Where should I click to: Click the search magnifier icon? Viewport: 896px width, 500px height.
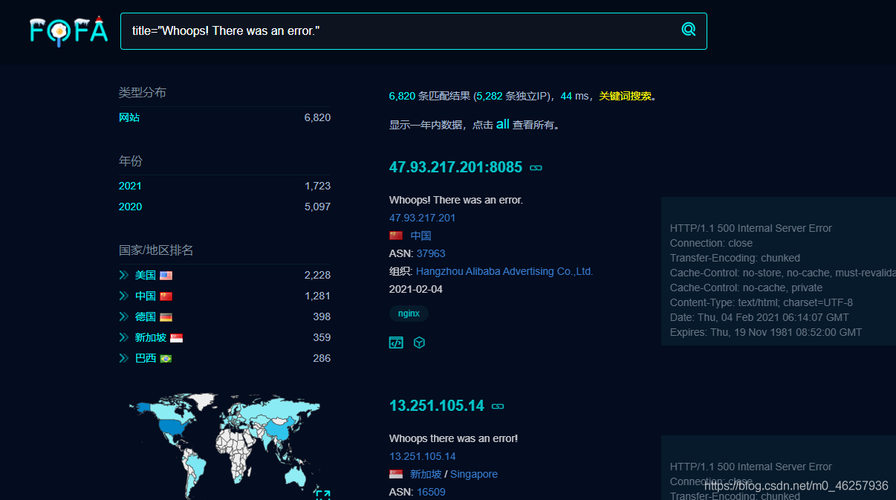coord(689,30)
